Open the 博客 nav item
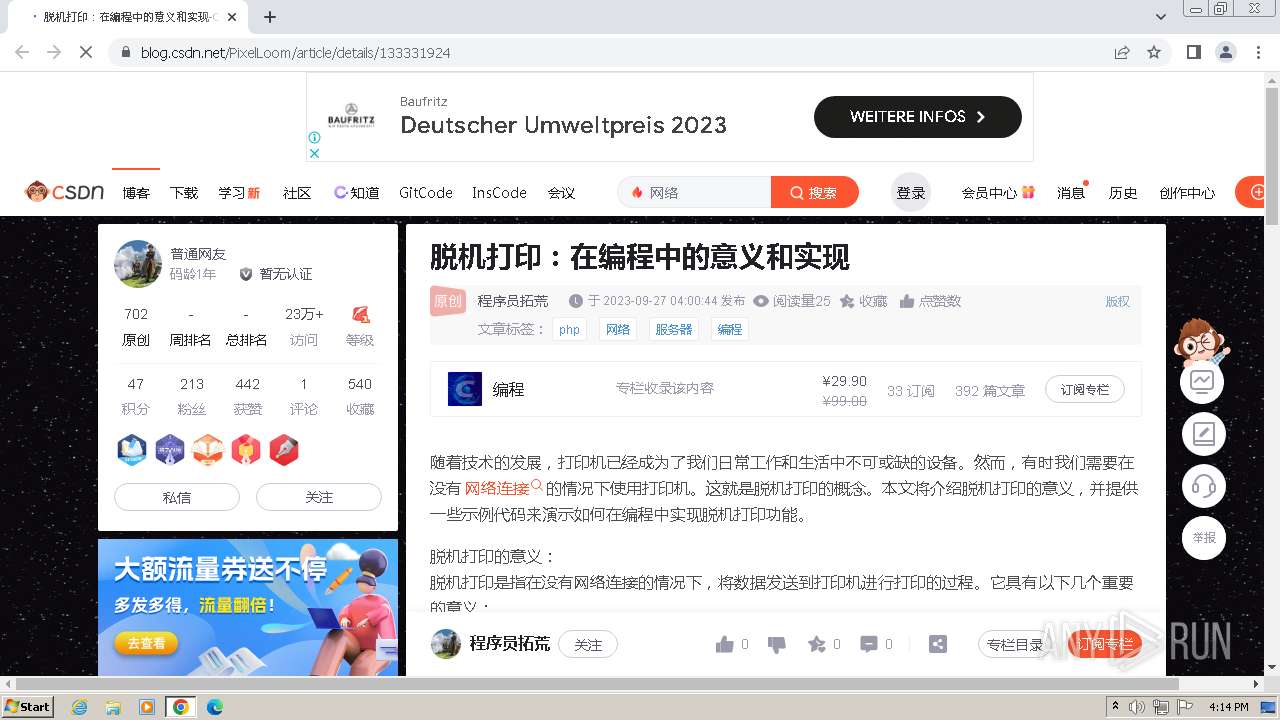1280x720 pixels. [x=136, y=193]
